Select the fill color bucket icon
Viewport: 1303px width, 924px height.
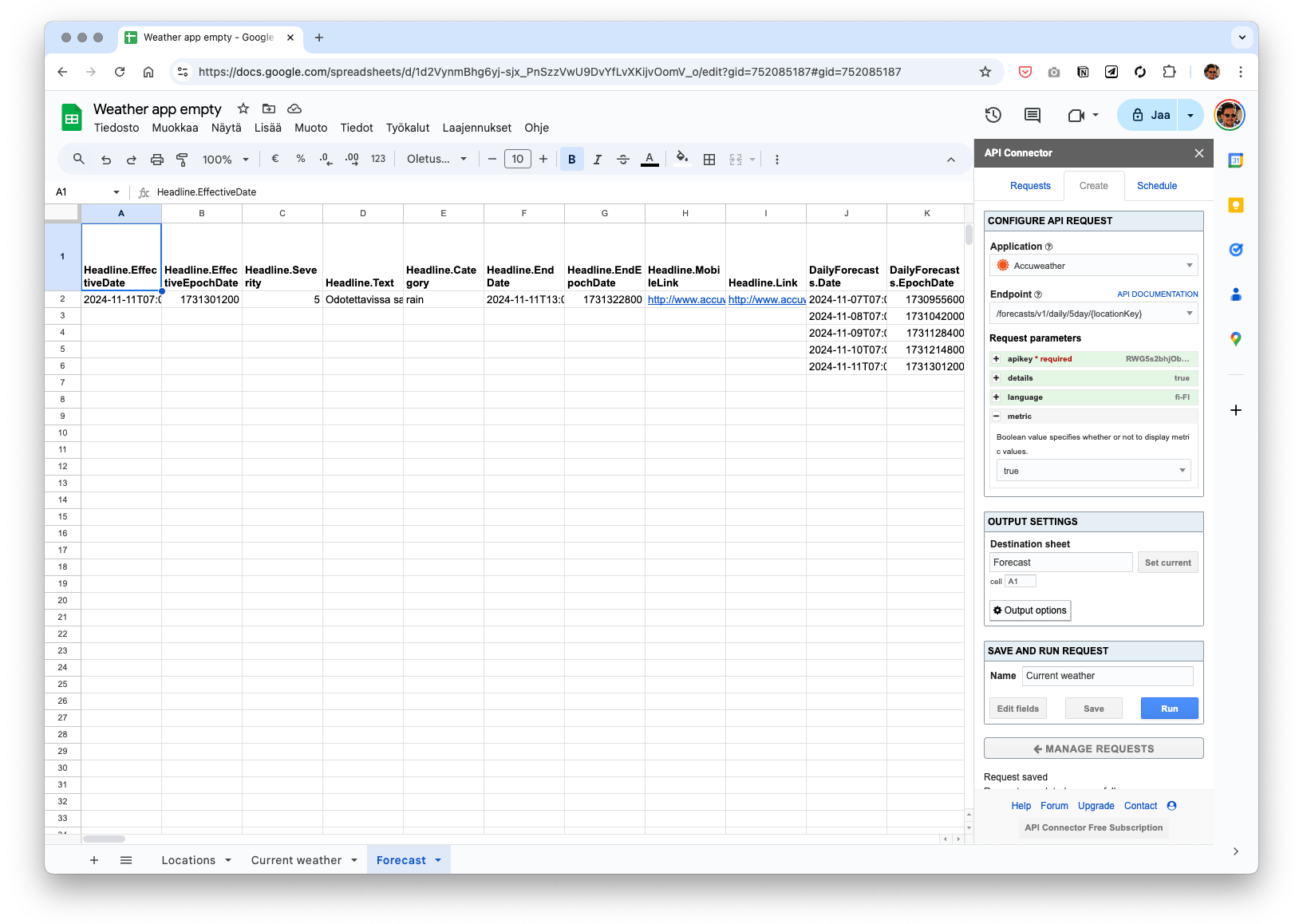pyautogui.click(x=681, y=158)
